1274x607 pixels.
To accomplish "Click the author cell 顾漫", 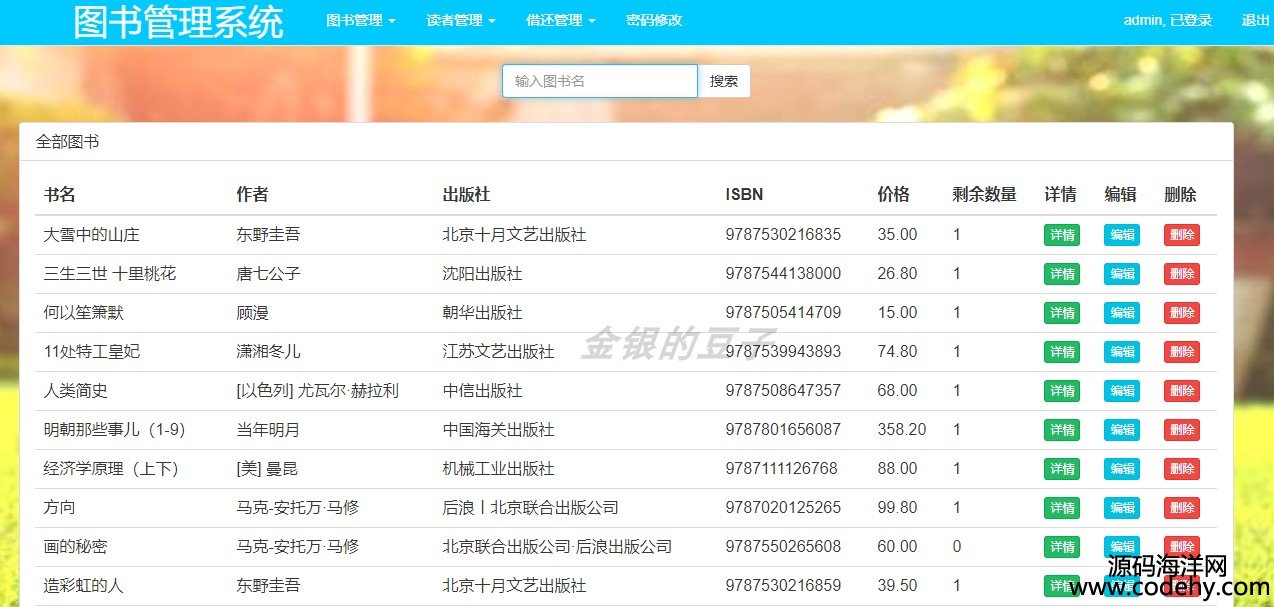I will click(252, 313).
